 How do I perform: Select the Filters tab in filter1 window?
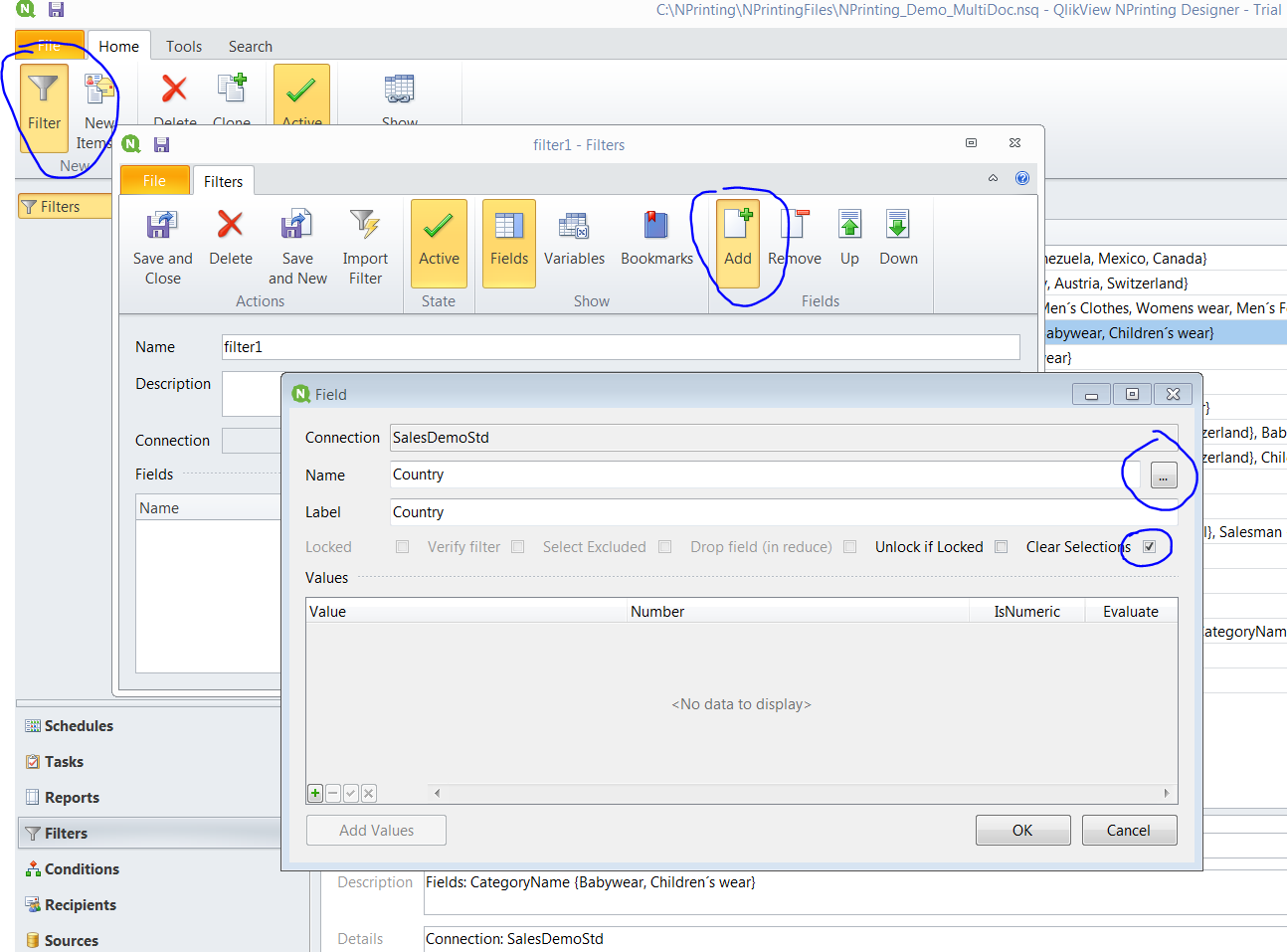click(x=223, y=181)
